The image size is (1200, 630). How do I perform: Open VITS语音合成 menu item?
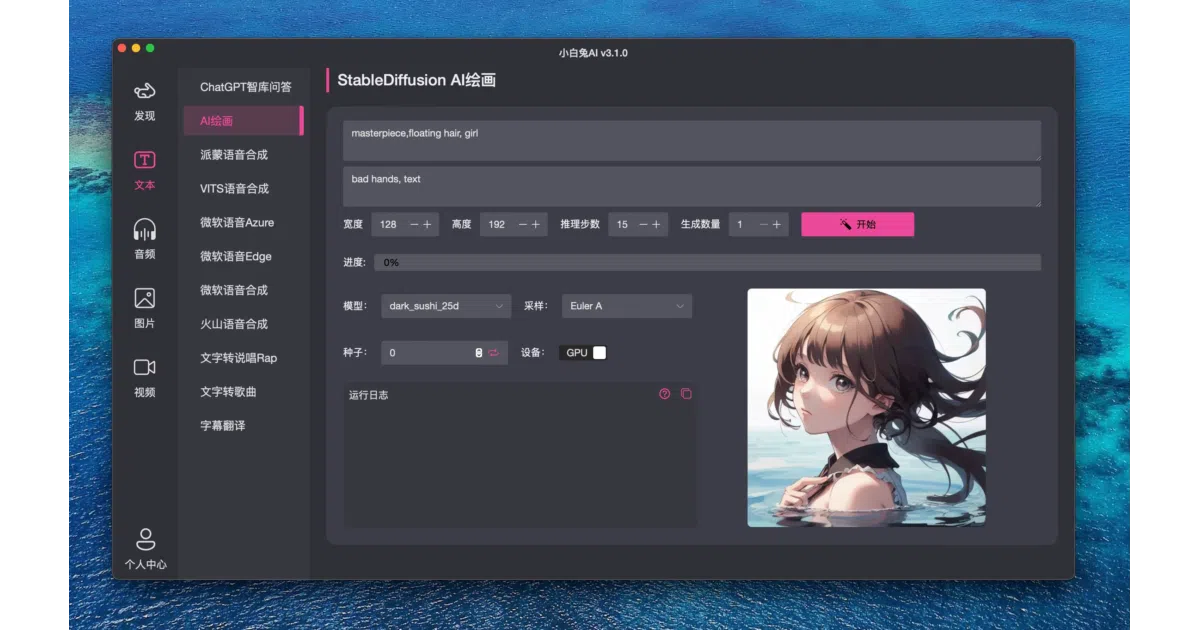click(x=234, y=189)
